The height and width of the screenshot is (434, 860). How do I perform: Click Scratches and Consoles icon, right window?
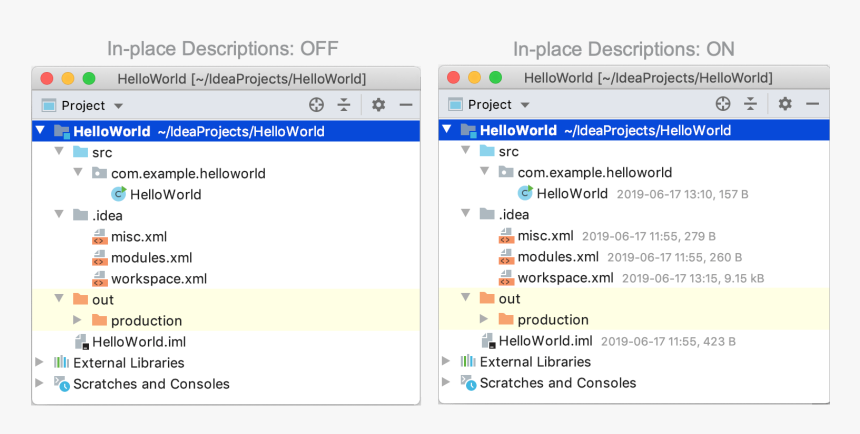point(468,382)
